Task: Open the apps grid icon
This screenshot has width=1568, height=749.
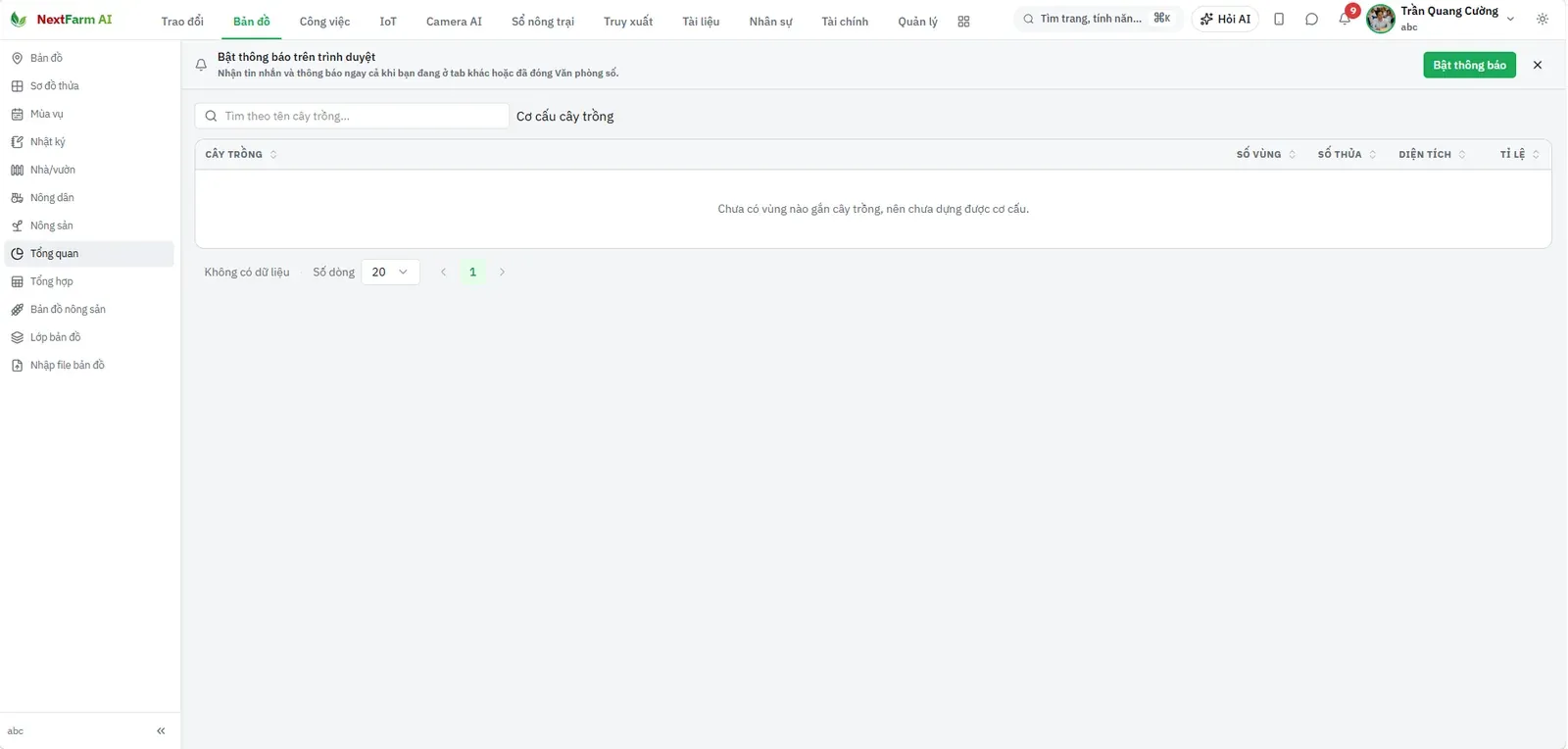Action: pos(963,22)
